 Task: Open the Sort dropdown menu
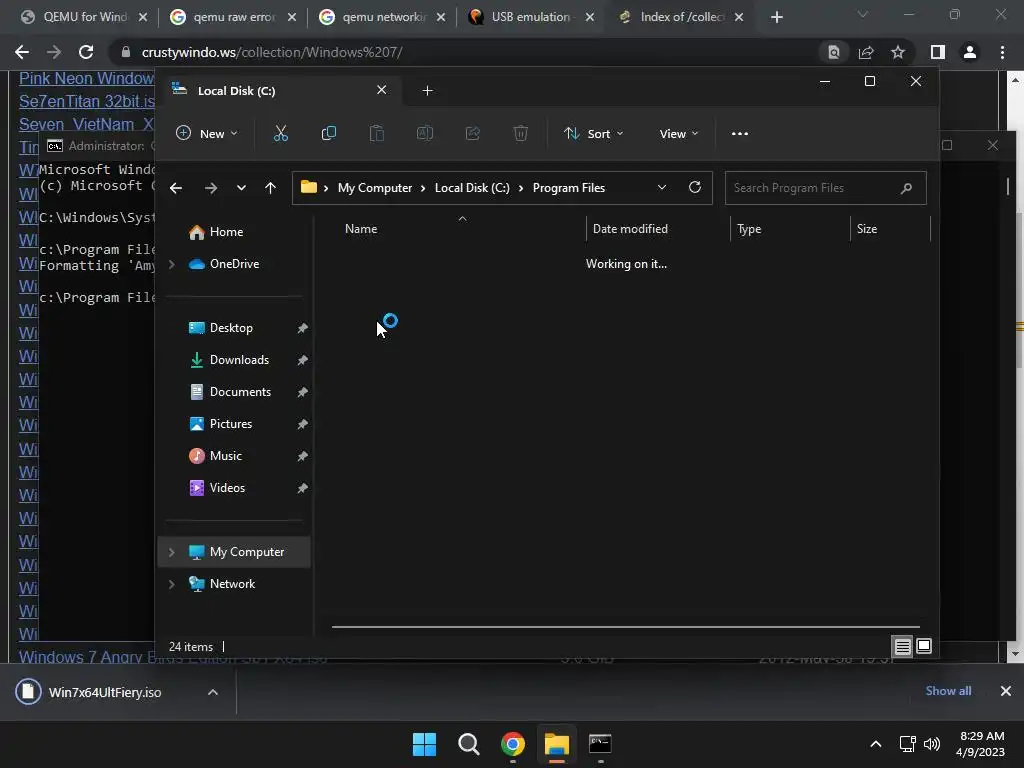593,134
